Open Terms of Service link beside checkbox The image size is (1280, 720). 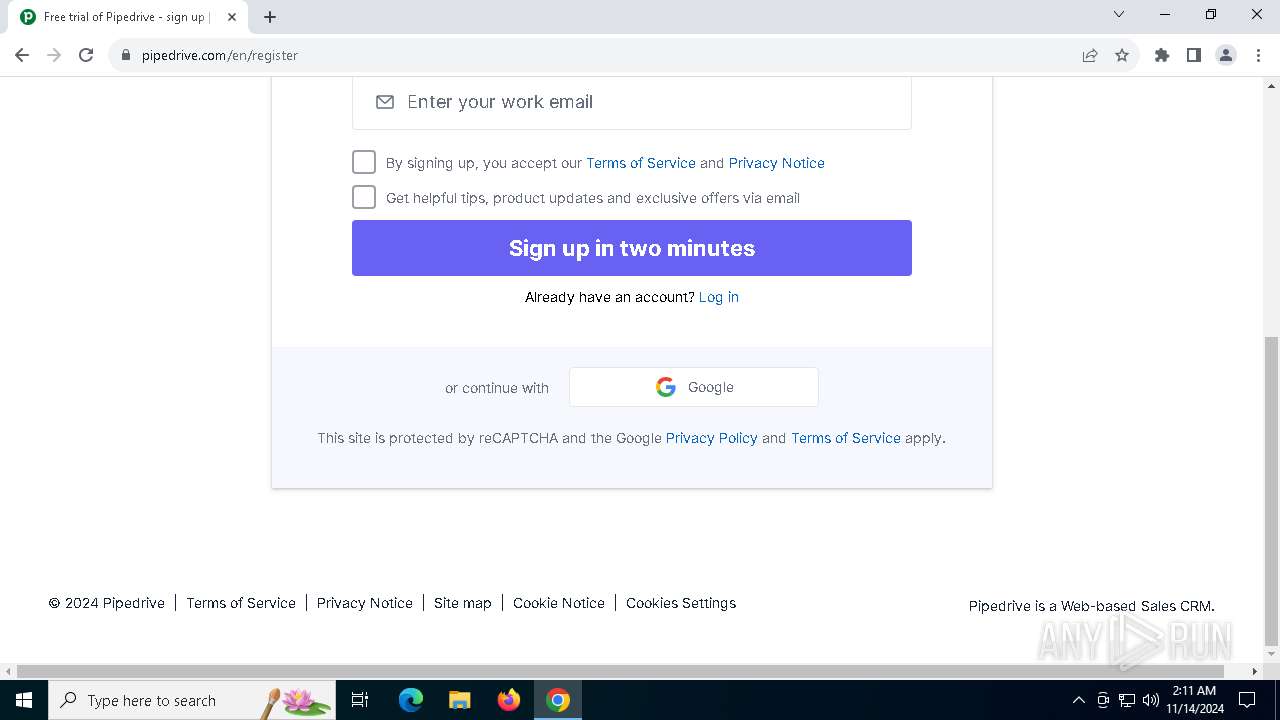tap(641, 163)
